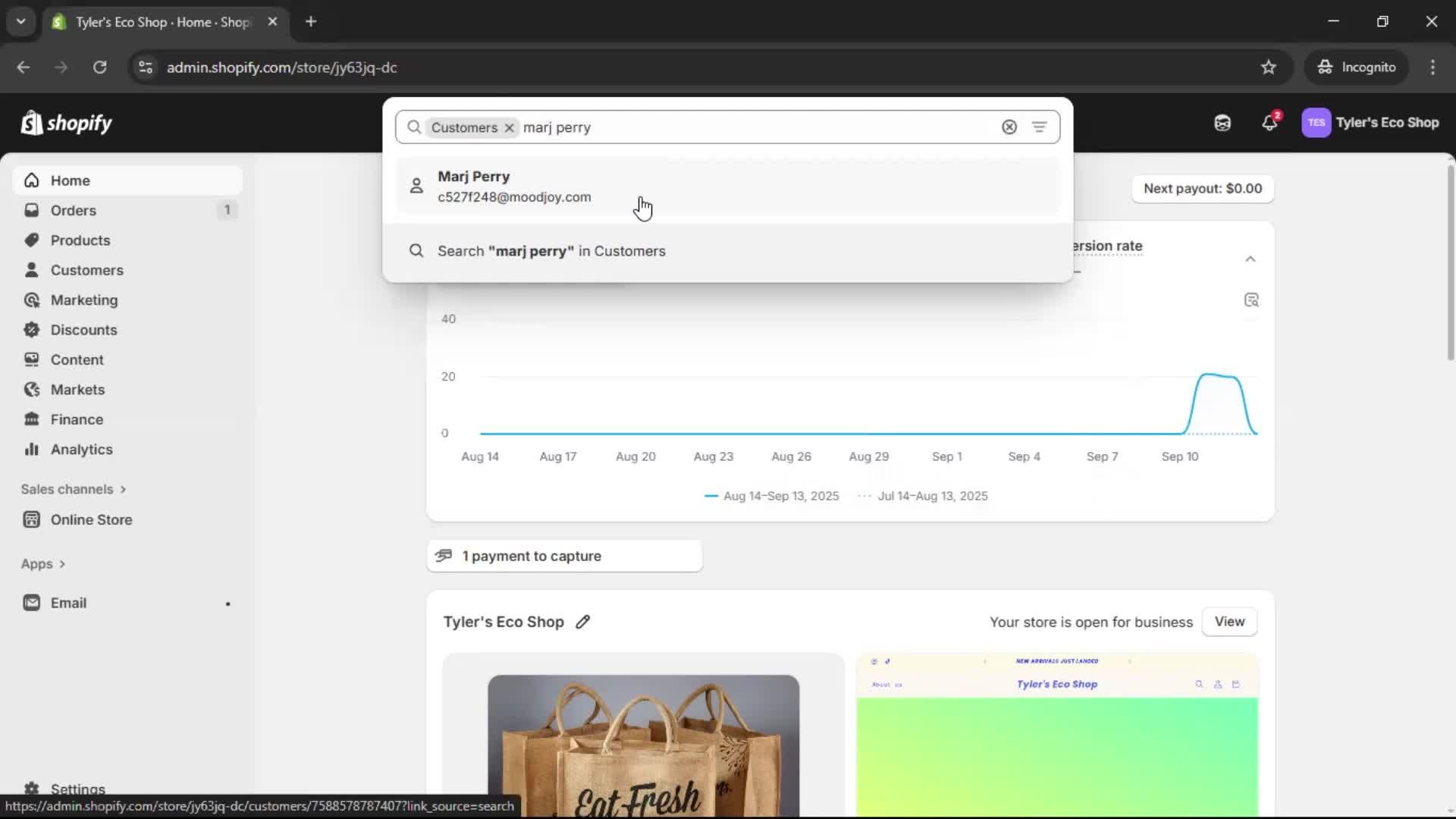Open a new browser tab
The height and width of the screenshot is (819, 1456).
coord(311,22)
